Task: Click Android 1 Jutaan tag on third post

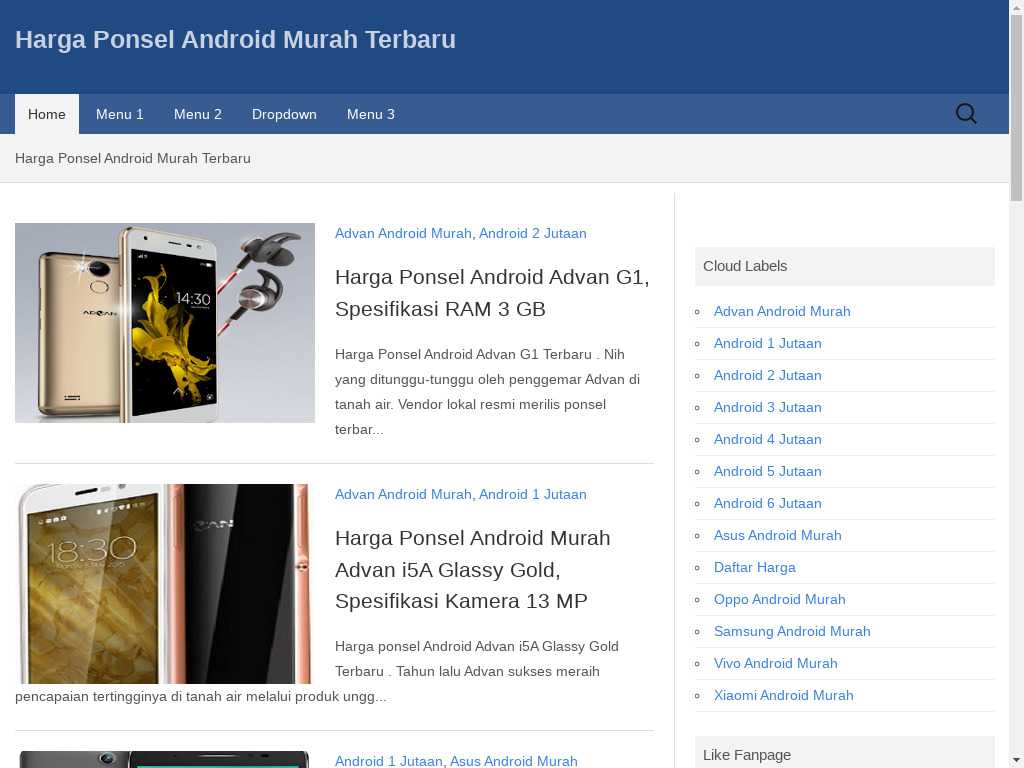Action: (x=389, y=761)
